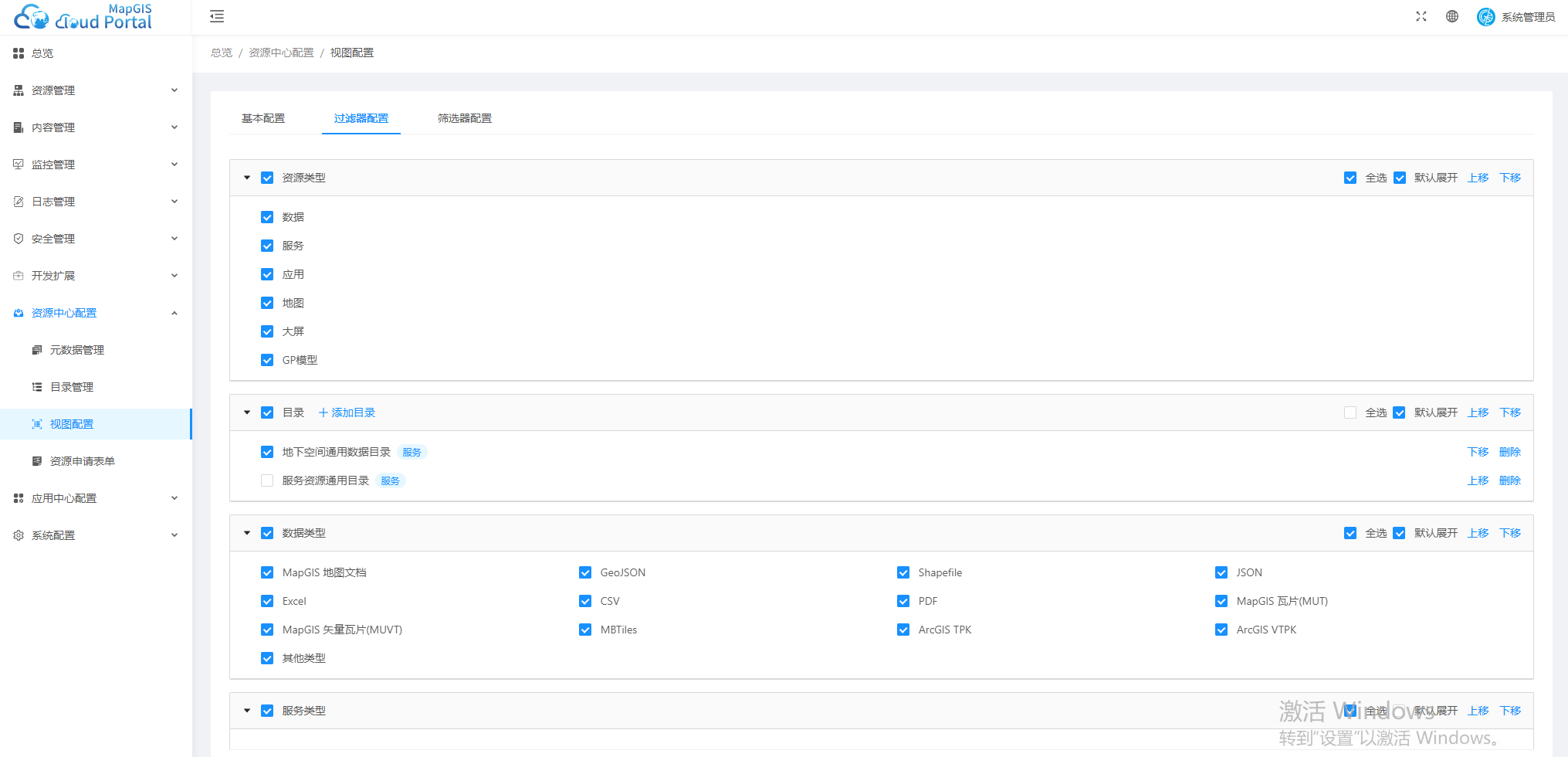The height and width of the screenshot is (757, 1568).
Task: Click 总览 in the breadcrumb
Action: pyautogui.click(x=222, y=53)
